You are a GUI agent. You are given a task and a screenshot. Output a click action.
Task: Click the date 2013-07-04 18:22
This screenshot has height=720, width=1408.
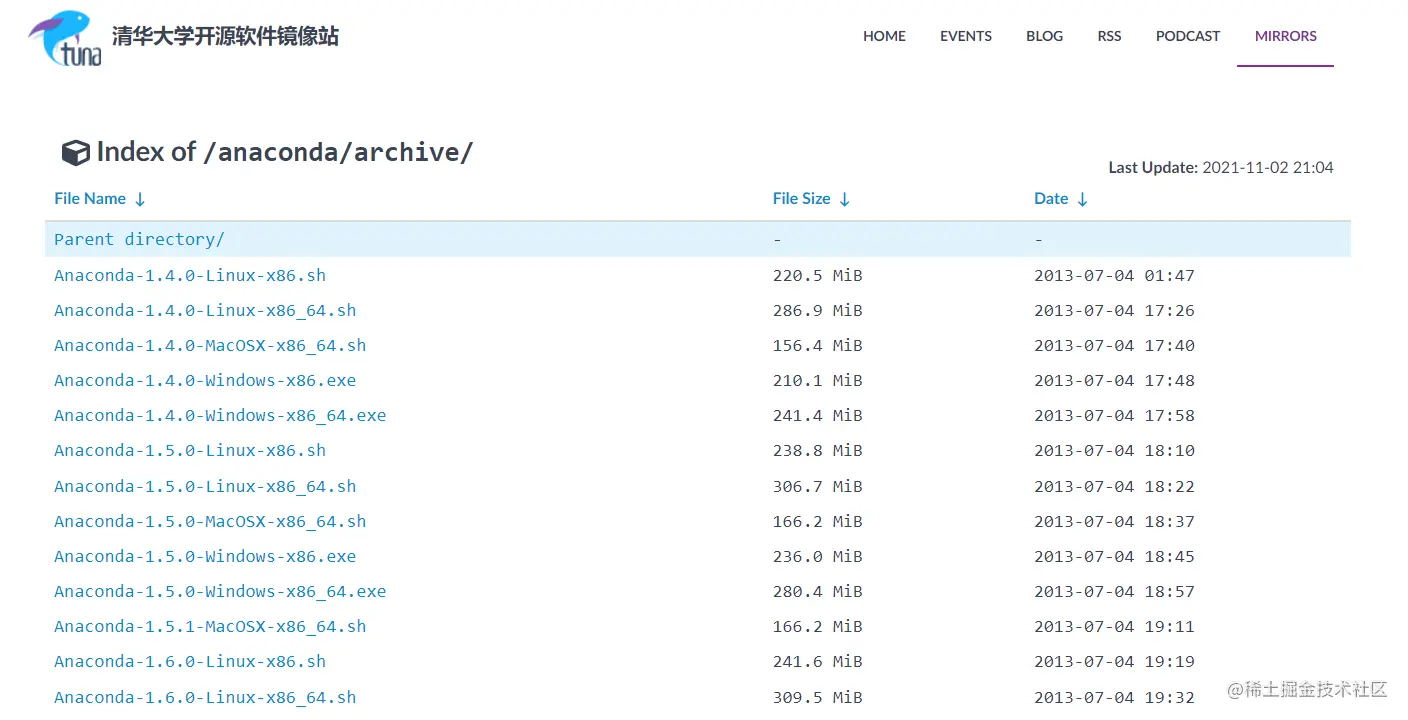[x=1114, y=486]
